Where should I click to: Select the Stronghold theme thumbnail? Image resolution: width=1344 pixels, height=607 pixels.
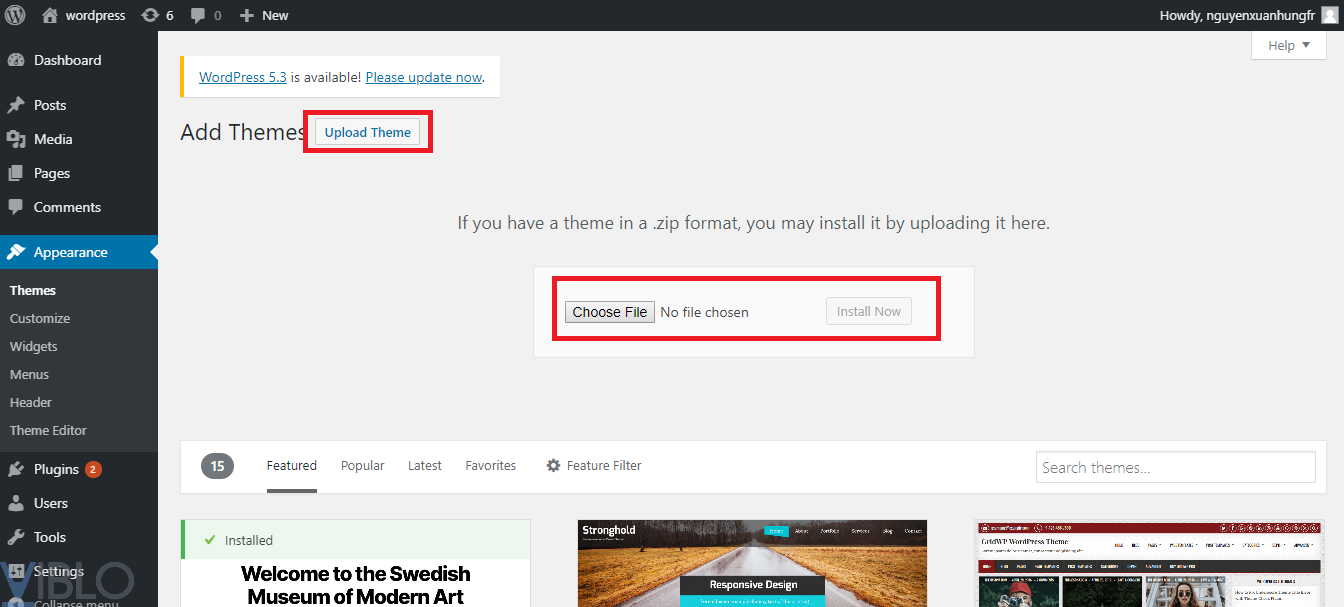point(753,563)
